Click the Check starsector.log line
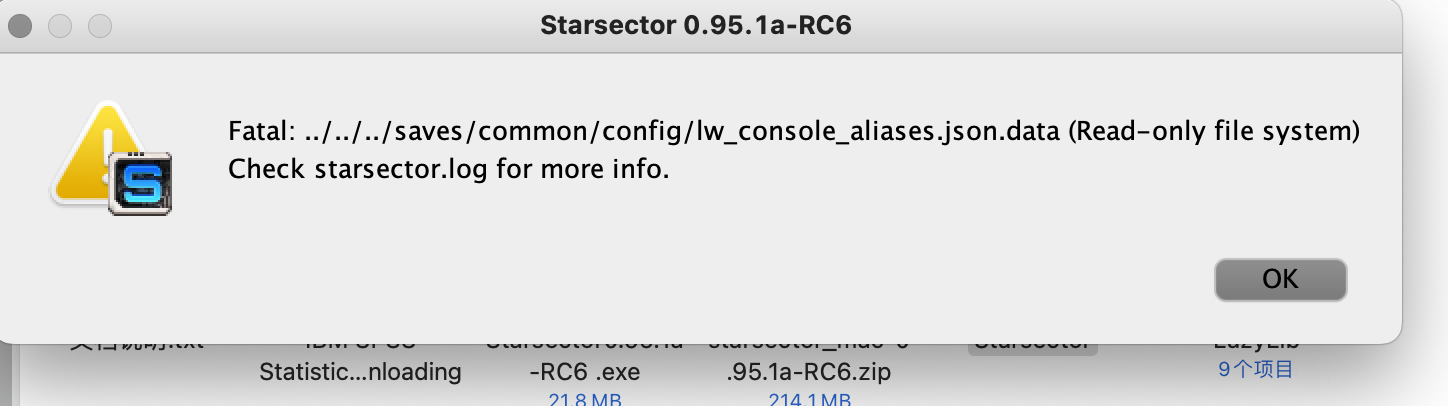Viewport: 1448px width, 406px height. [447, 169]
